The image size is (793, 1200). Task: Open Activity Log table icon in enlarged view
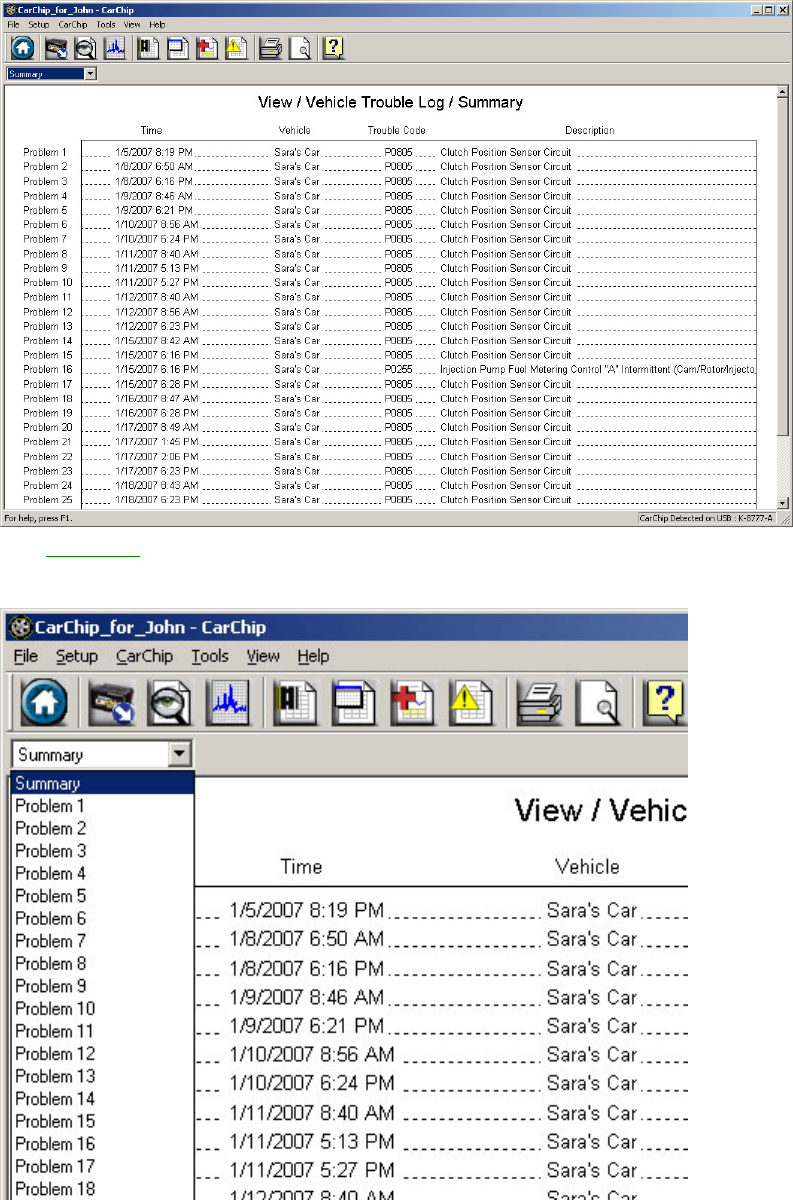point(356,702)
